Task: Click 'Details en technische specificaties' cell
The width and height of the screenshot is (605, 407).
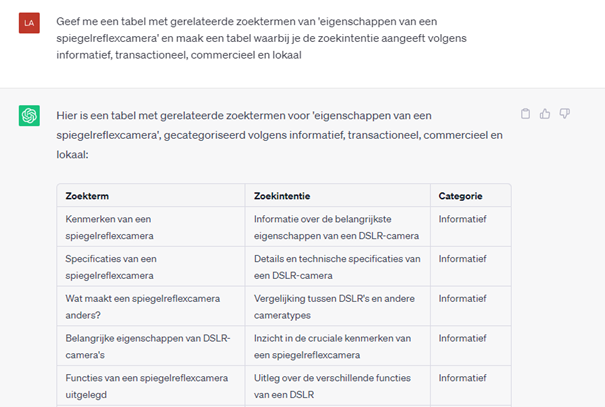Action: click(336, 266)
